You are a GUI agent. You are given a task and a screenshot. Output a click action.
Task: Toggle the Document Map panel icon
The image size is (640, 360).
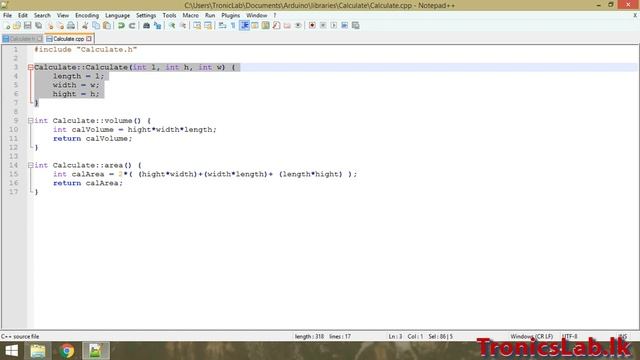coord(266,26)
